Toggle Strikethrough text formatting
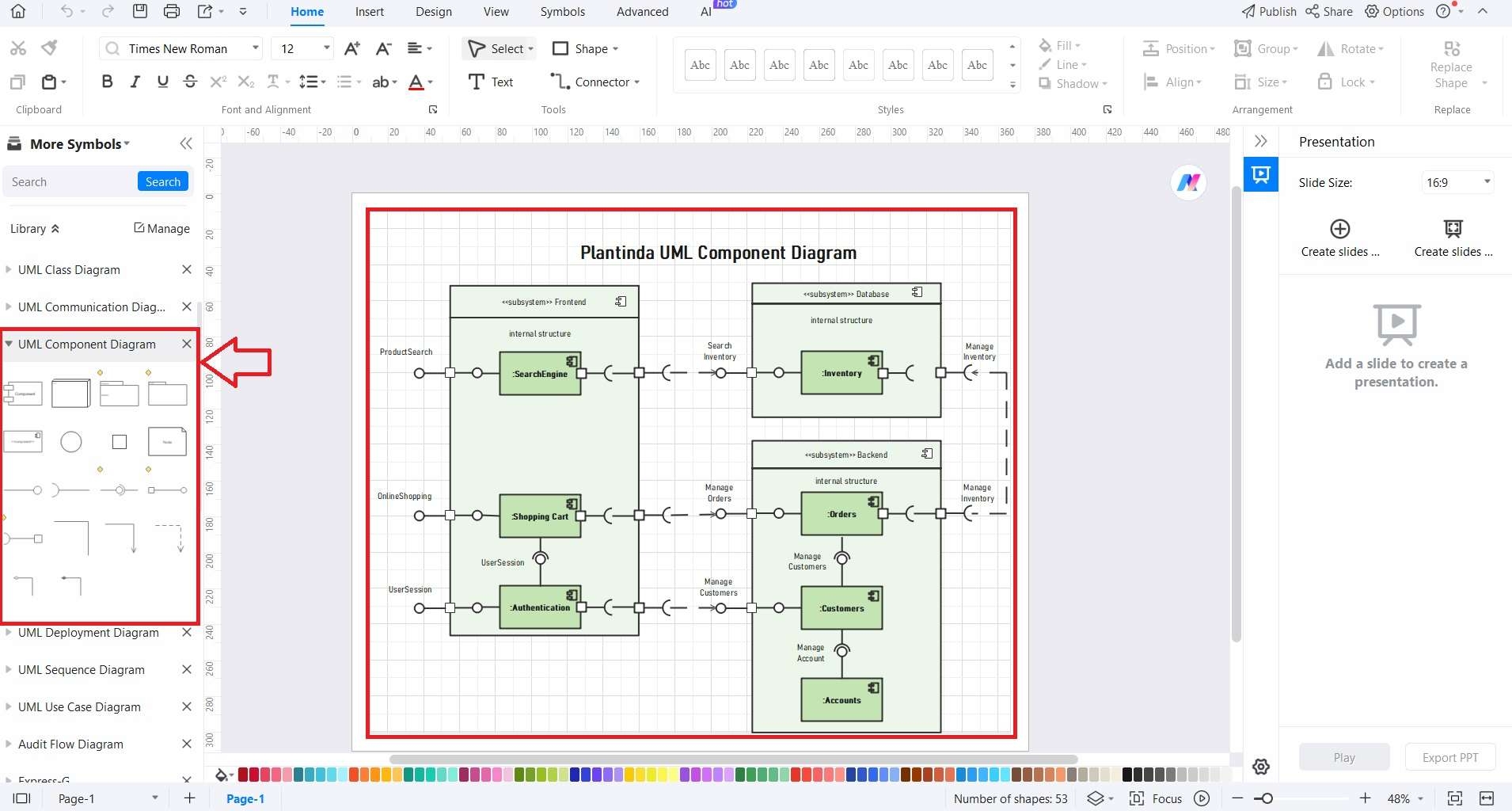Screen dimensions: 1512x811 coord(190,82)
